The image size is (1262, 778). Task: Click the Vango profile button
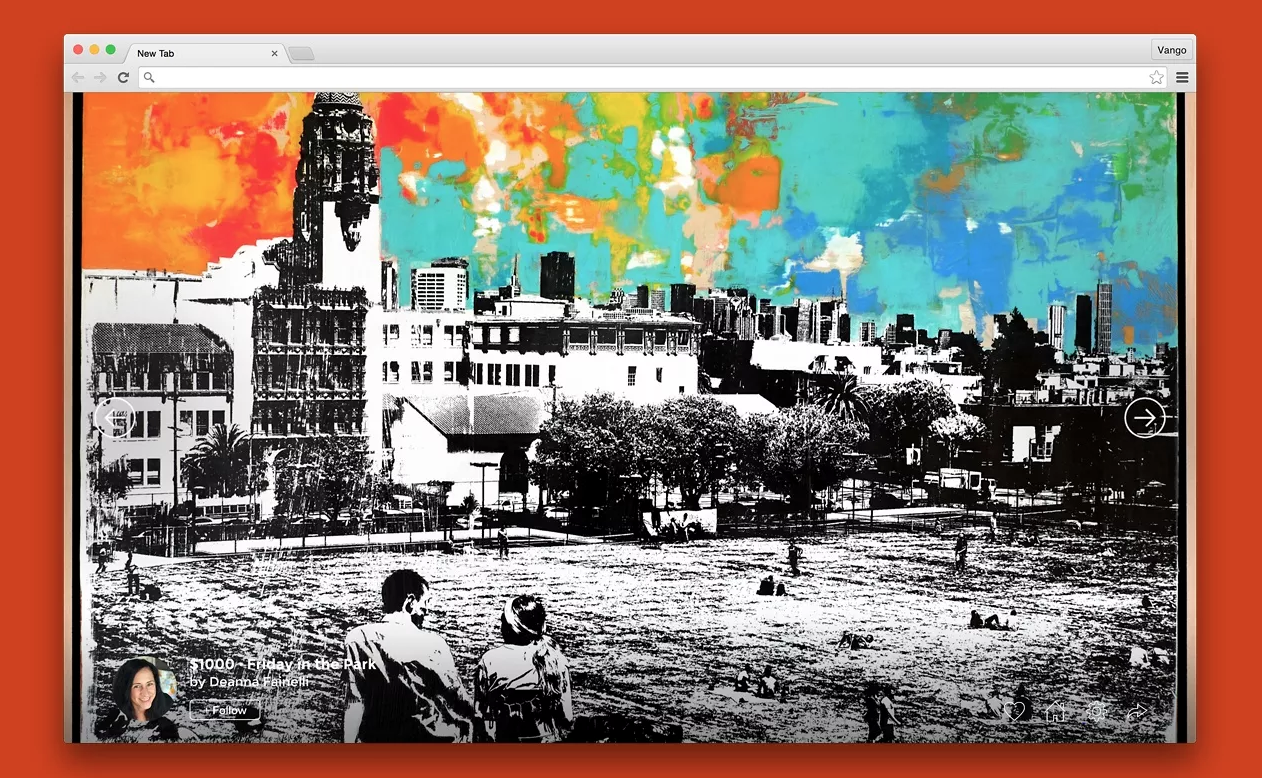[x=1171, y=49]
